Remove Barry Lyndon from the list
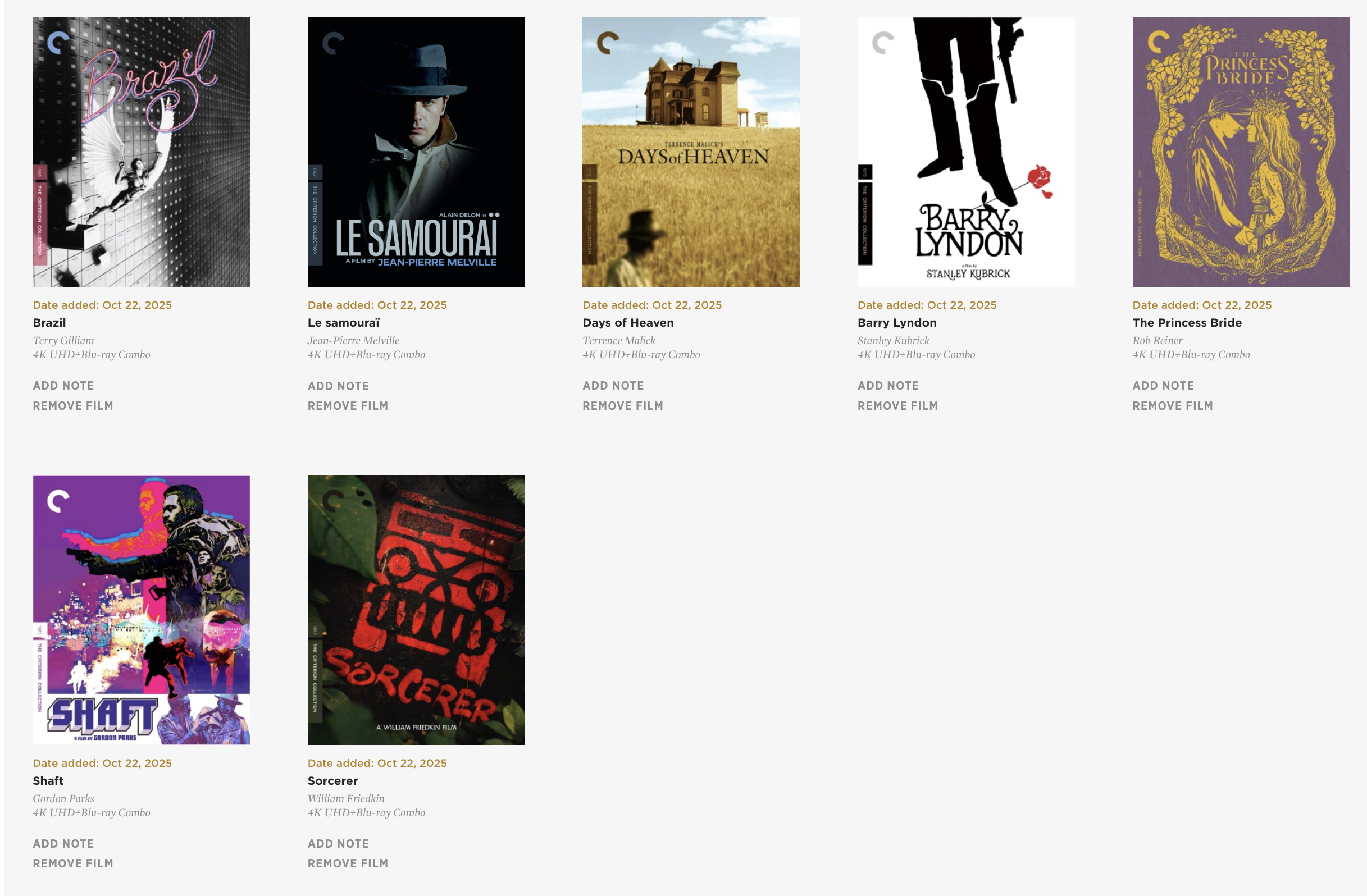This screenshot has height=896, width=1367. (897, 406)
